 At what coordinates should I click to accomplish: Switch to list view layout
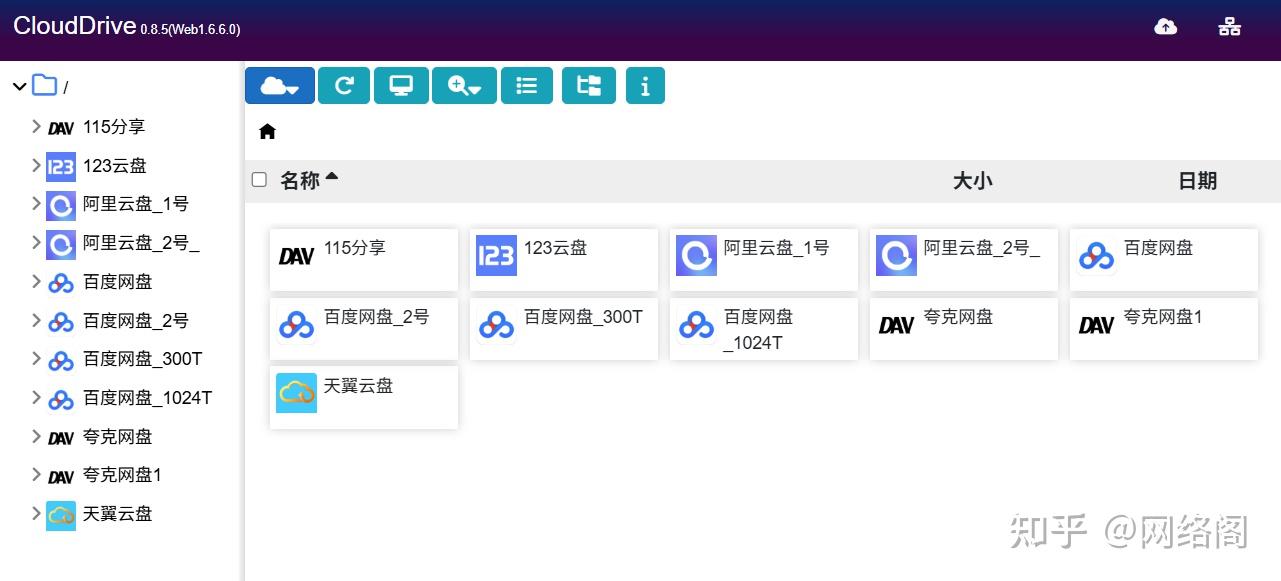click(x=526, y=86)
